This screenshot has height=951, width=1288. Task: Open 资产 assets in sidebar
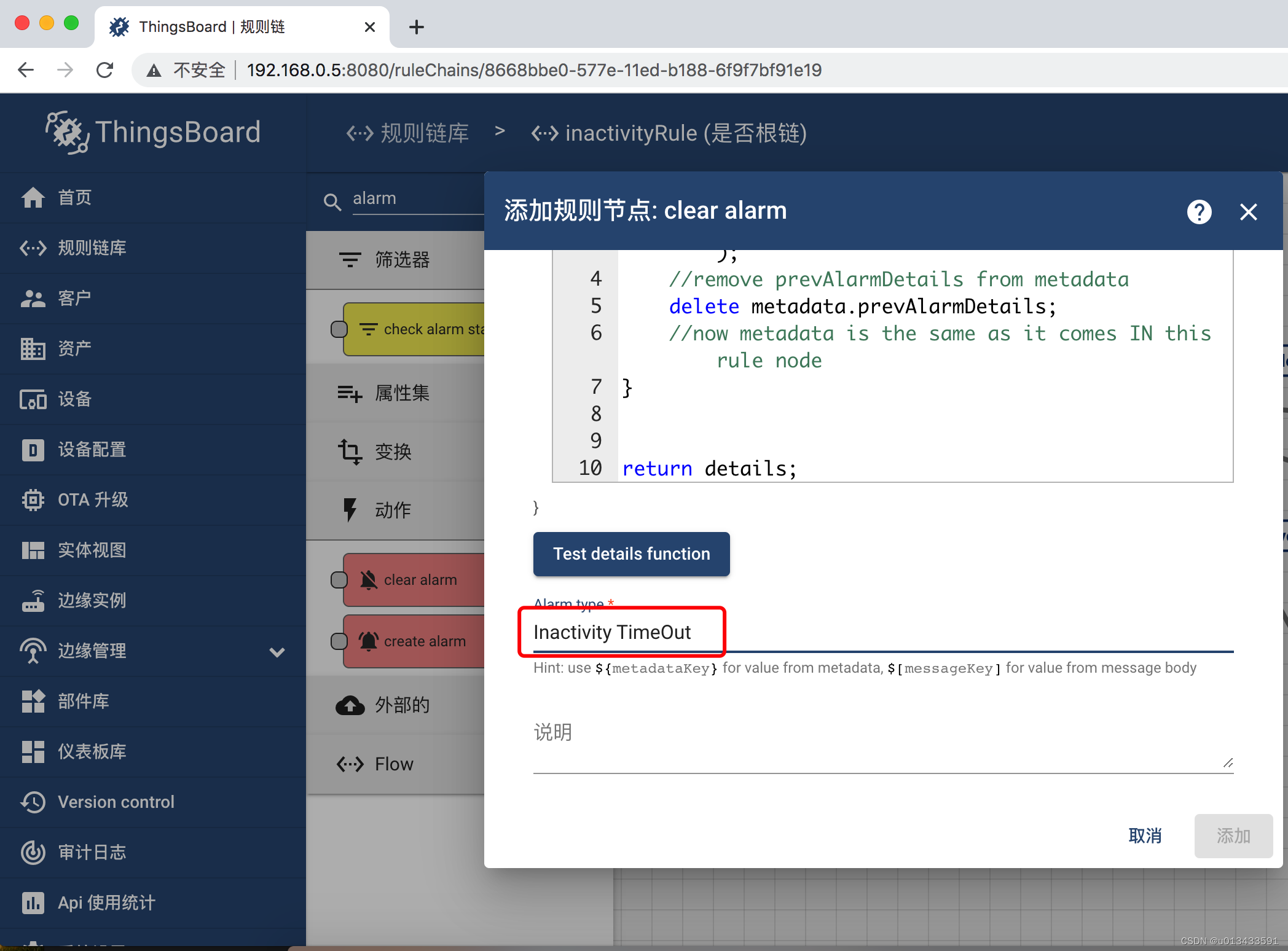pos(153,349)
